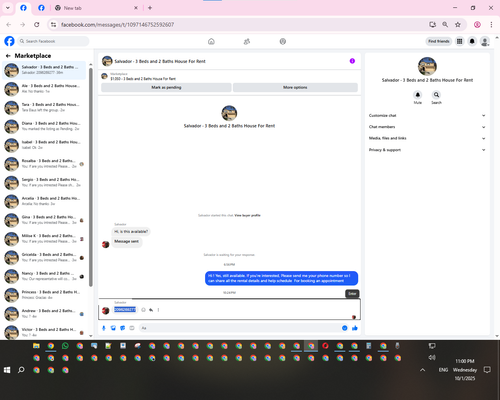The height and width of the screenshot is (400, 500).
Task: Show hidden system tray icons
Action: pos(423,370)
